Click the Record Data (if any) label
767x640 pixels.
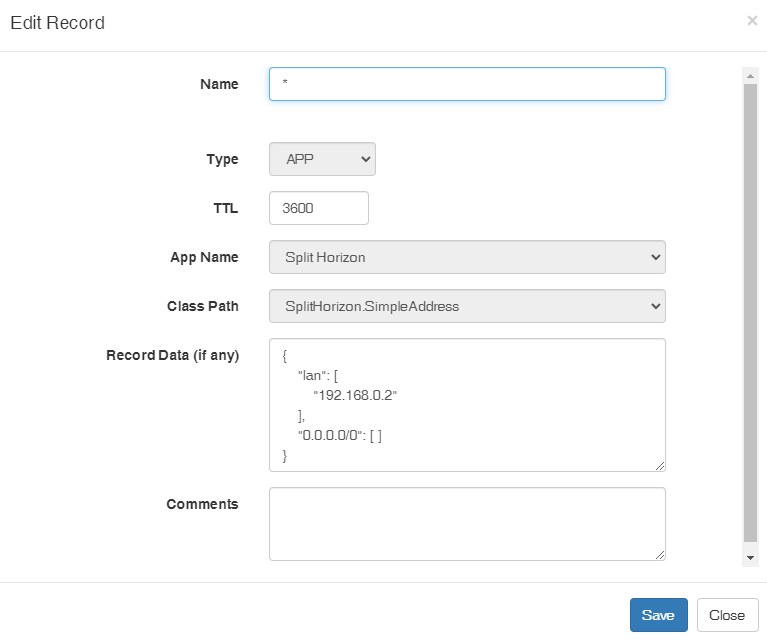tap(173, 355)
